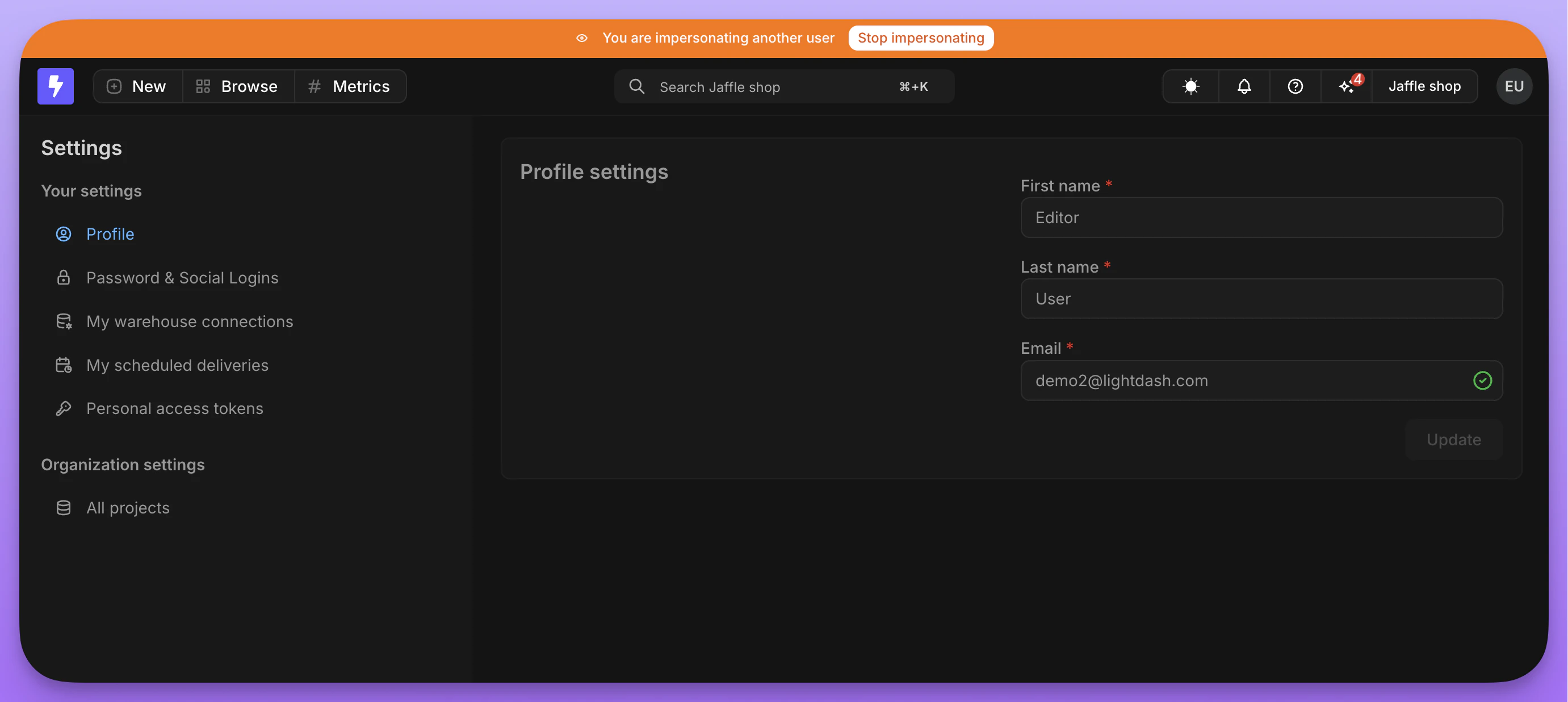The image size is (1568, 702).
Task: Click the Stop impersonating button
Action: (x=921, y=37)
